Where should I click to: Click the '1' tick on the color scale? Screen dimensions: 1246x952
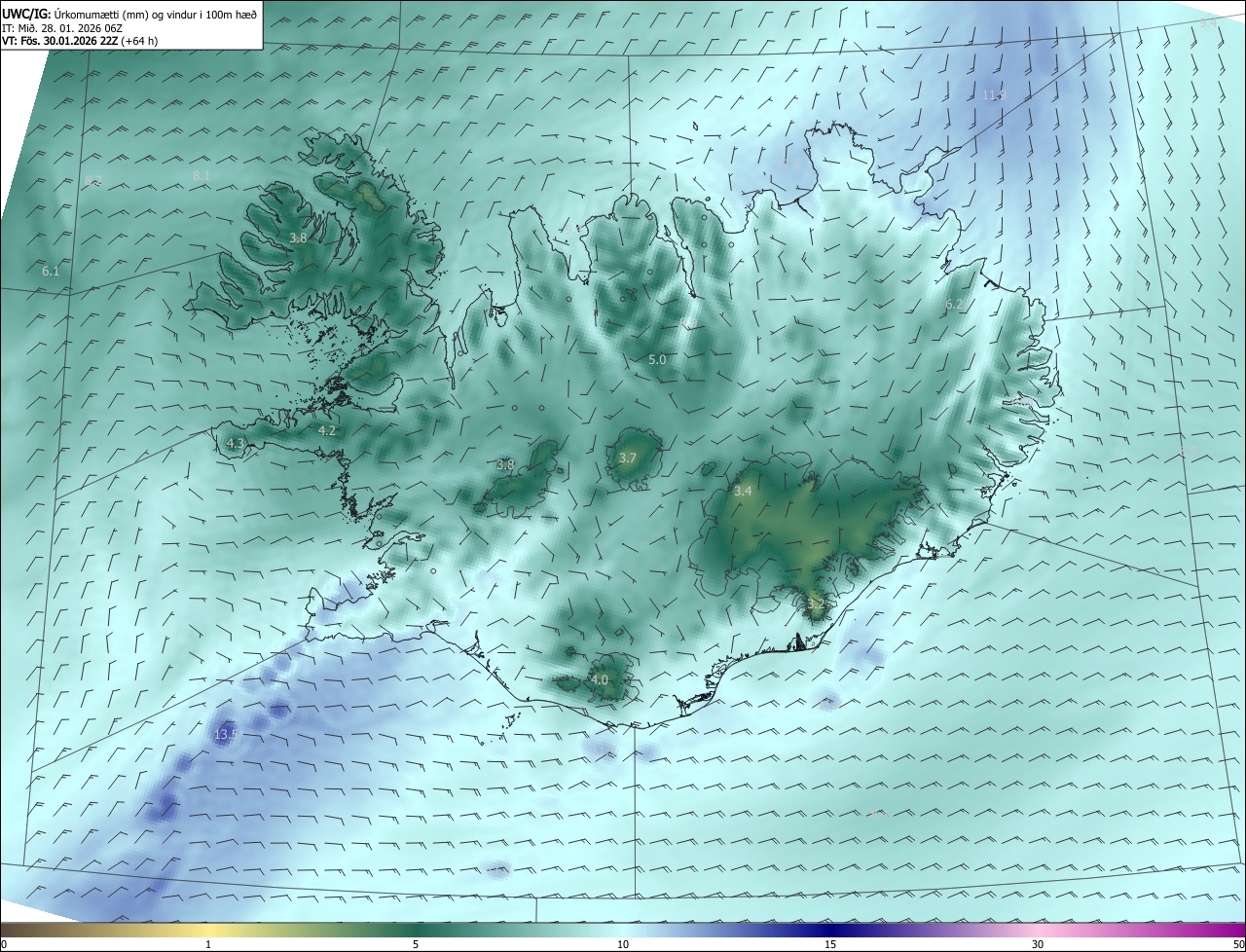pyautogui.click(x=208, y=944)
